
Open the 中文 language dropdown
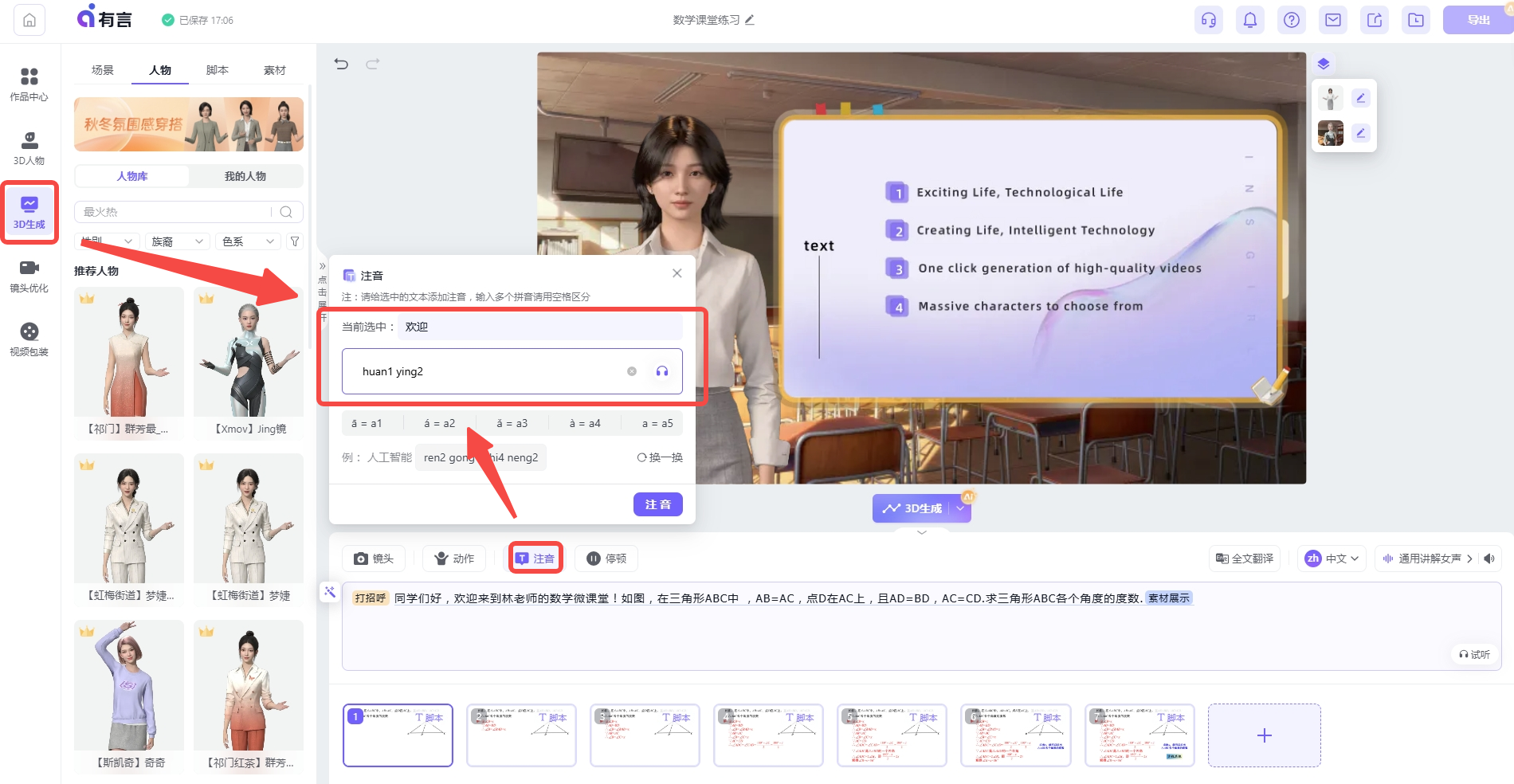pyautogui.click(x=1332, y=559)
